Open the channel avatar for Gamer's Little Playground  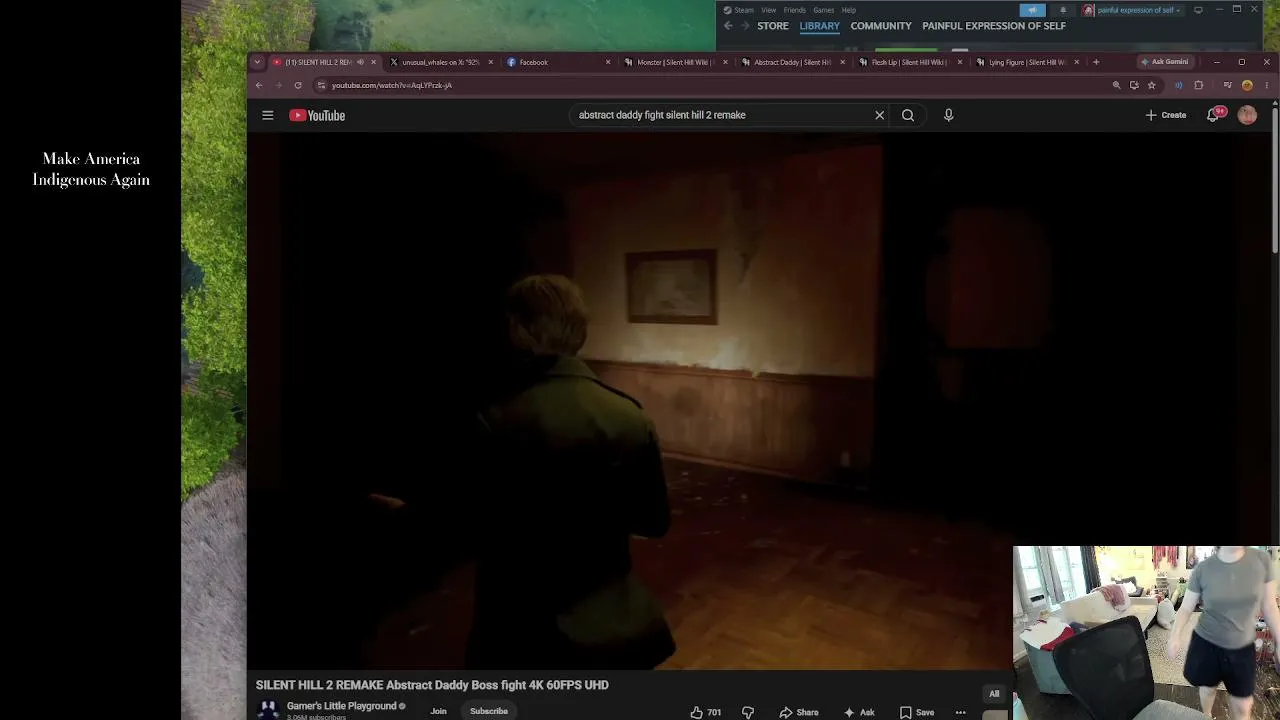pyautogui.click(x=268, y=710)
